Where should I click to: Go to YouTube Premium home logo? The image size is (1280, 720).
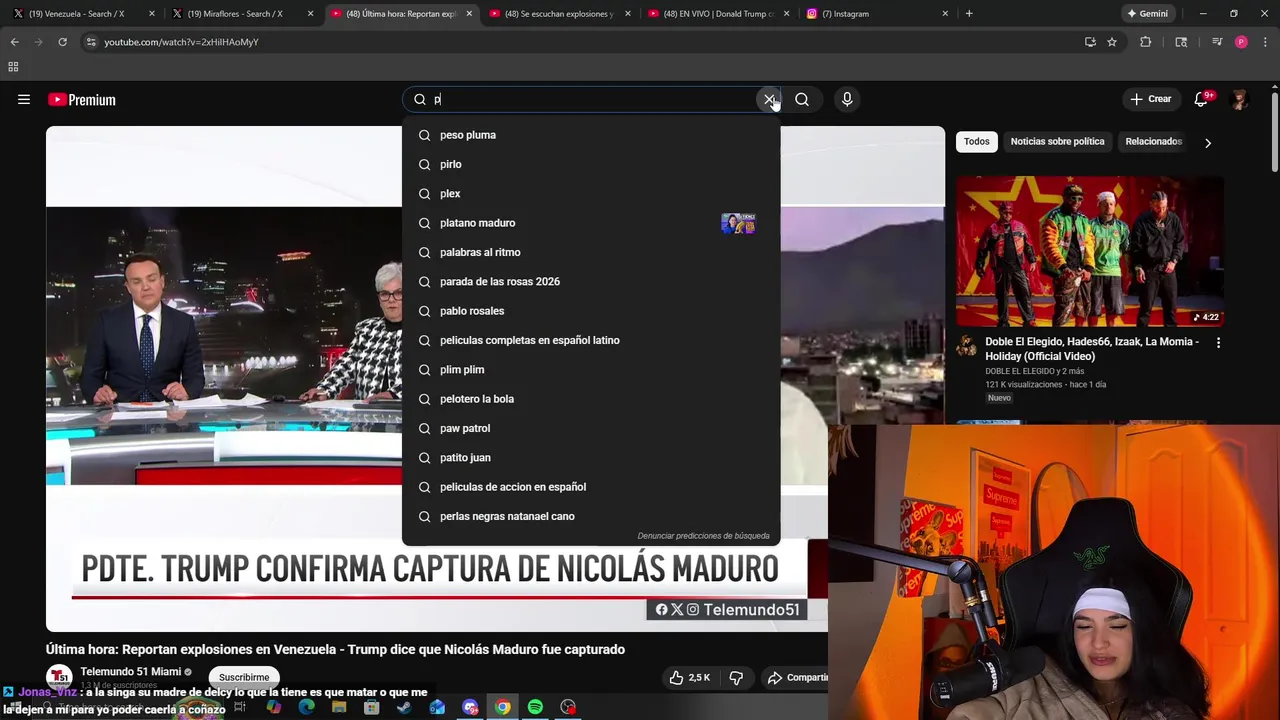[82, 99]
